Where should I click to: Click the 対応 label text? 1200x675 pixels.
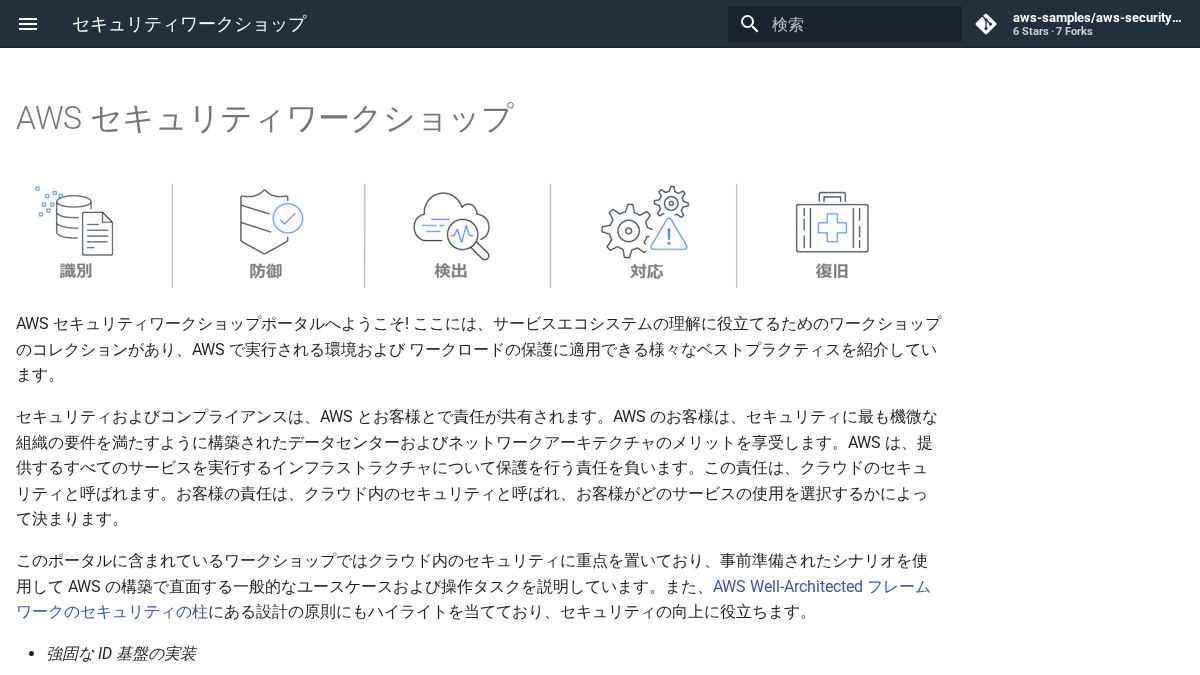[x=647, y=271]
